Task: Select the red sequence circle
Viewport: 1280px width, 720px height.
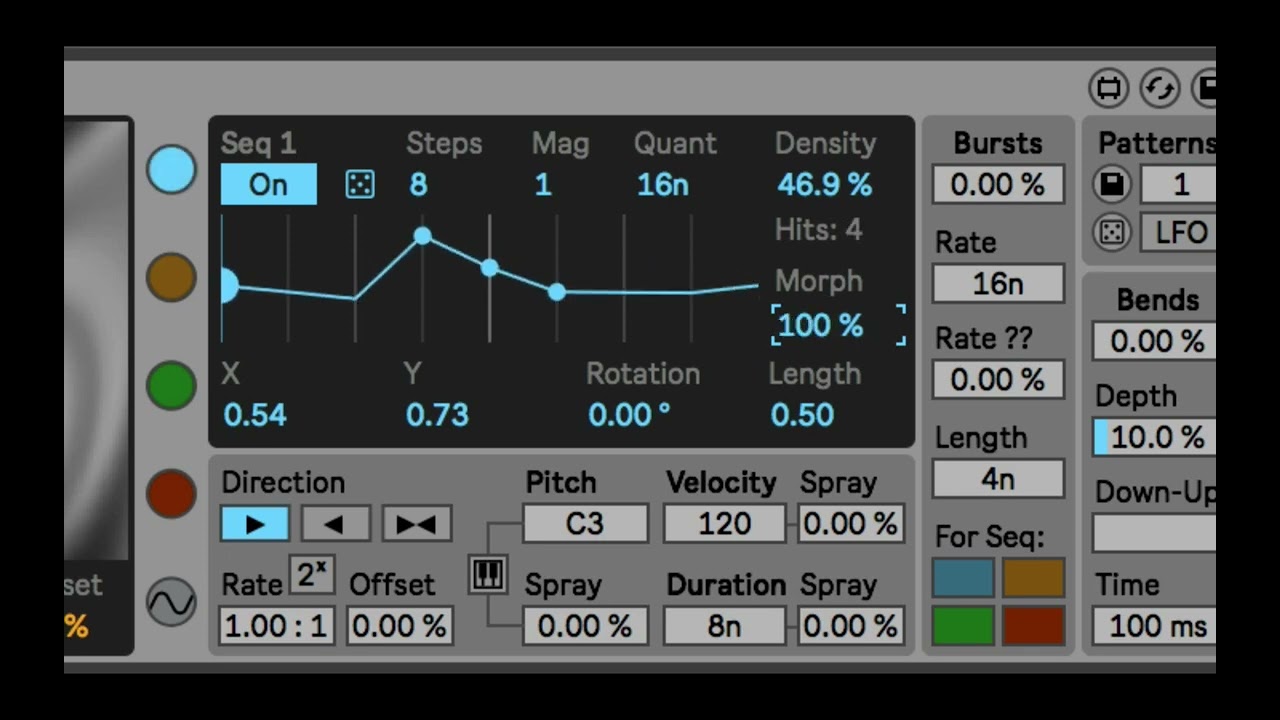Action: [x=171, y=493]
